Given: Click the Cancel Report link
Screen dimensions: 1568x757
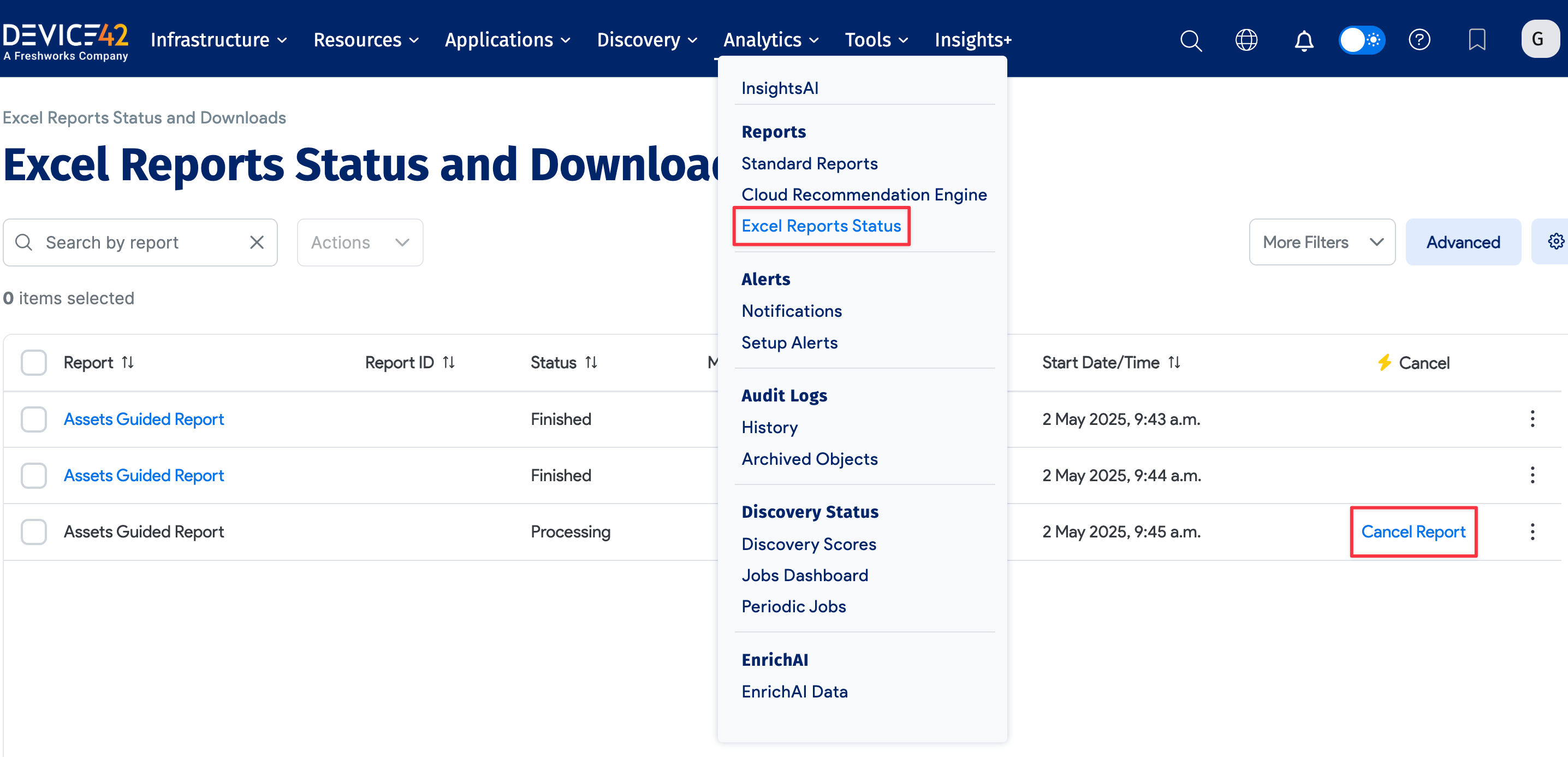Looking at the screenshot, I should tap(1413, 531).
